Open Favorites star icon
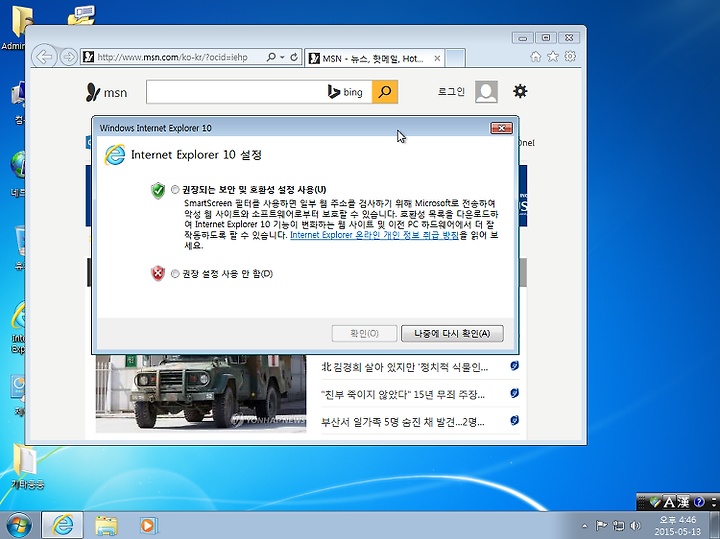The image size is (720, 539). point(553,56)
